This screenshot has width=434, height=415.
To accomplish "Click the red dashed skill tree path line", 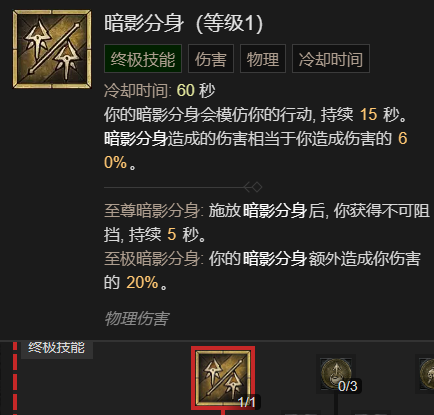I will click(x=15, y=378).
